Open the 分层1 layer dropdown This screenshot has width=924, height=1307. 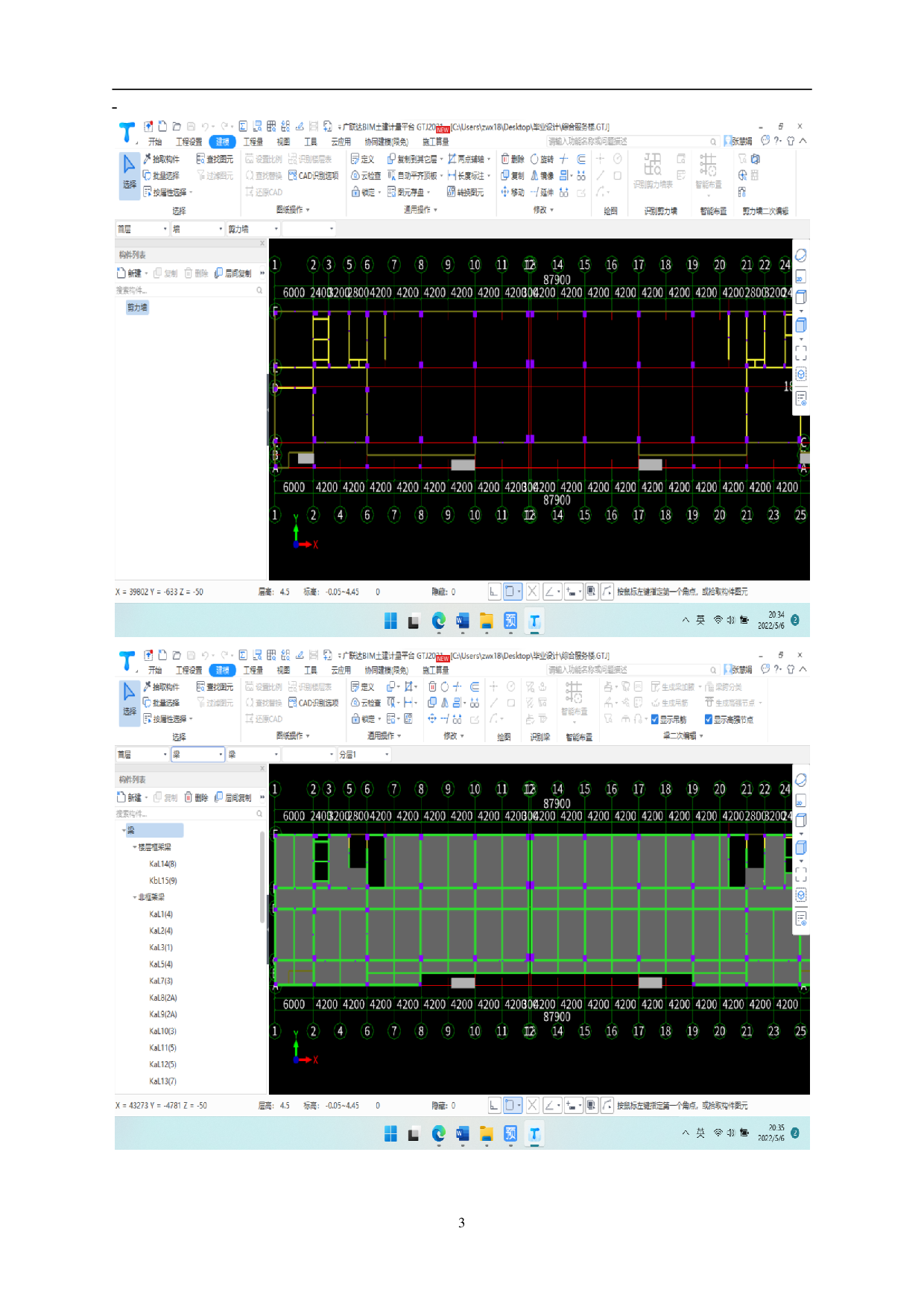tap(364, 755)
